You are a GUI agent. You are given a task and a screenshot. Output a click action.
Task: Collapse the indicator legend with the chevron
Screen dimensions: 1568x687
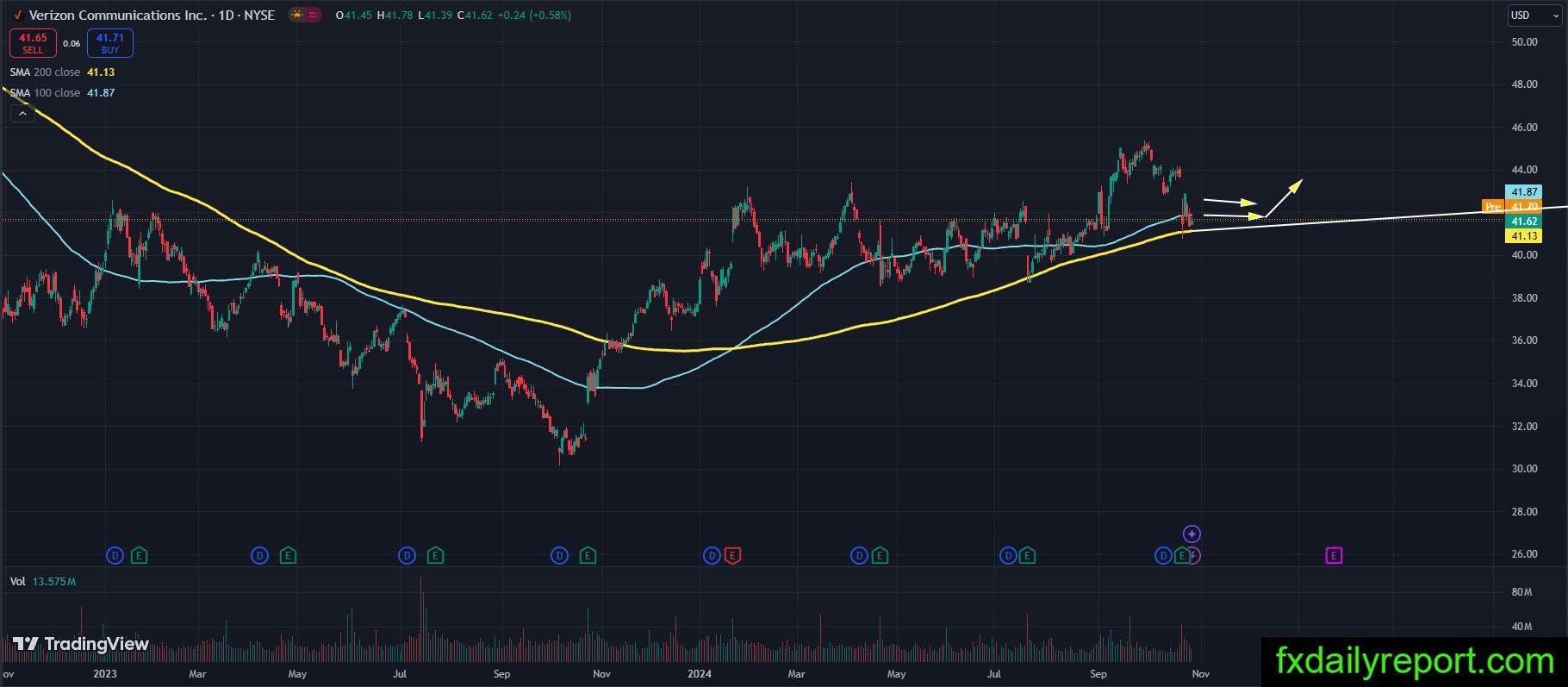(22, 113)
